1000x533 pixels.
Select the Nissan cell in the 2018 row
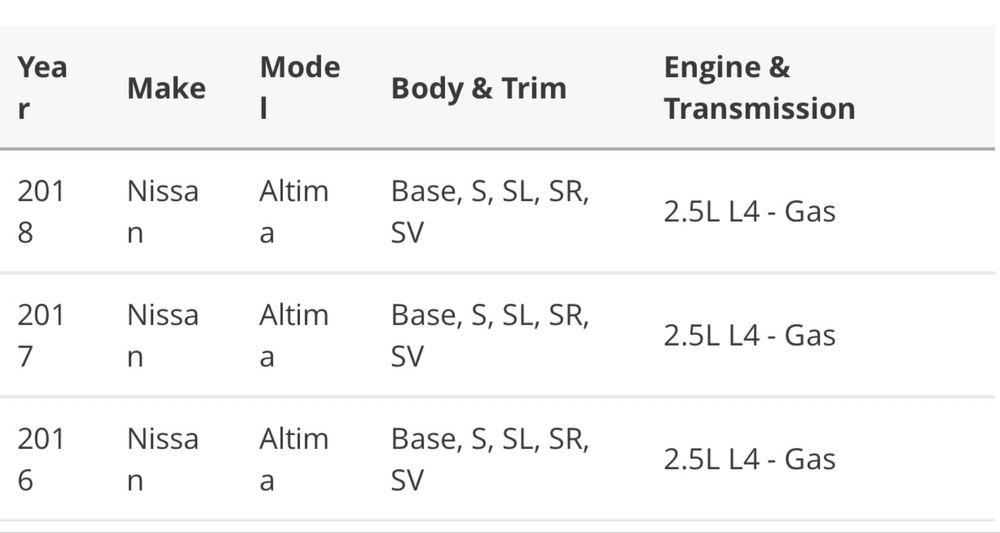(x=162, y=211)
